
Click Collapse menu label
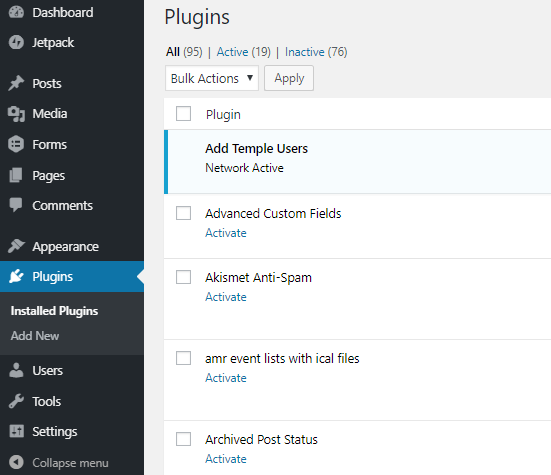click(x=70, y=463)
